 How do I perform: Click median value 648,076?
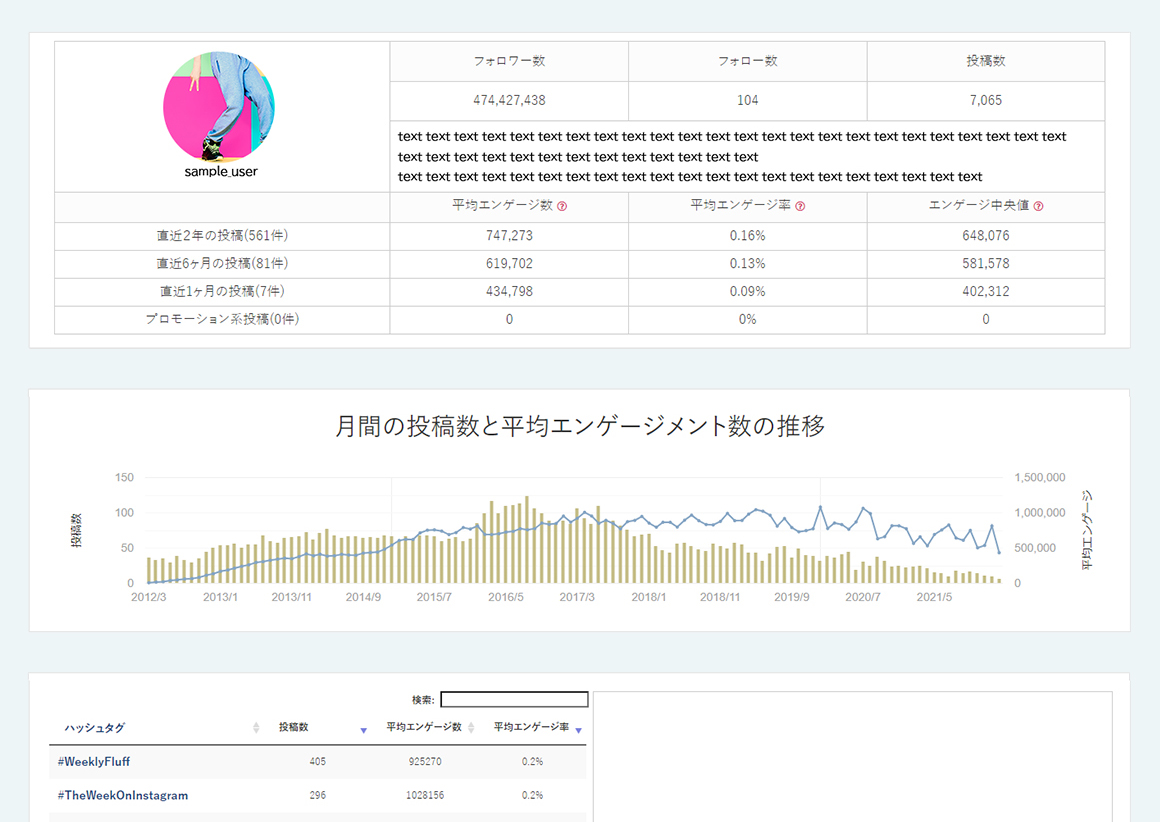(x=985, y=236)
